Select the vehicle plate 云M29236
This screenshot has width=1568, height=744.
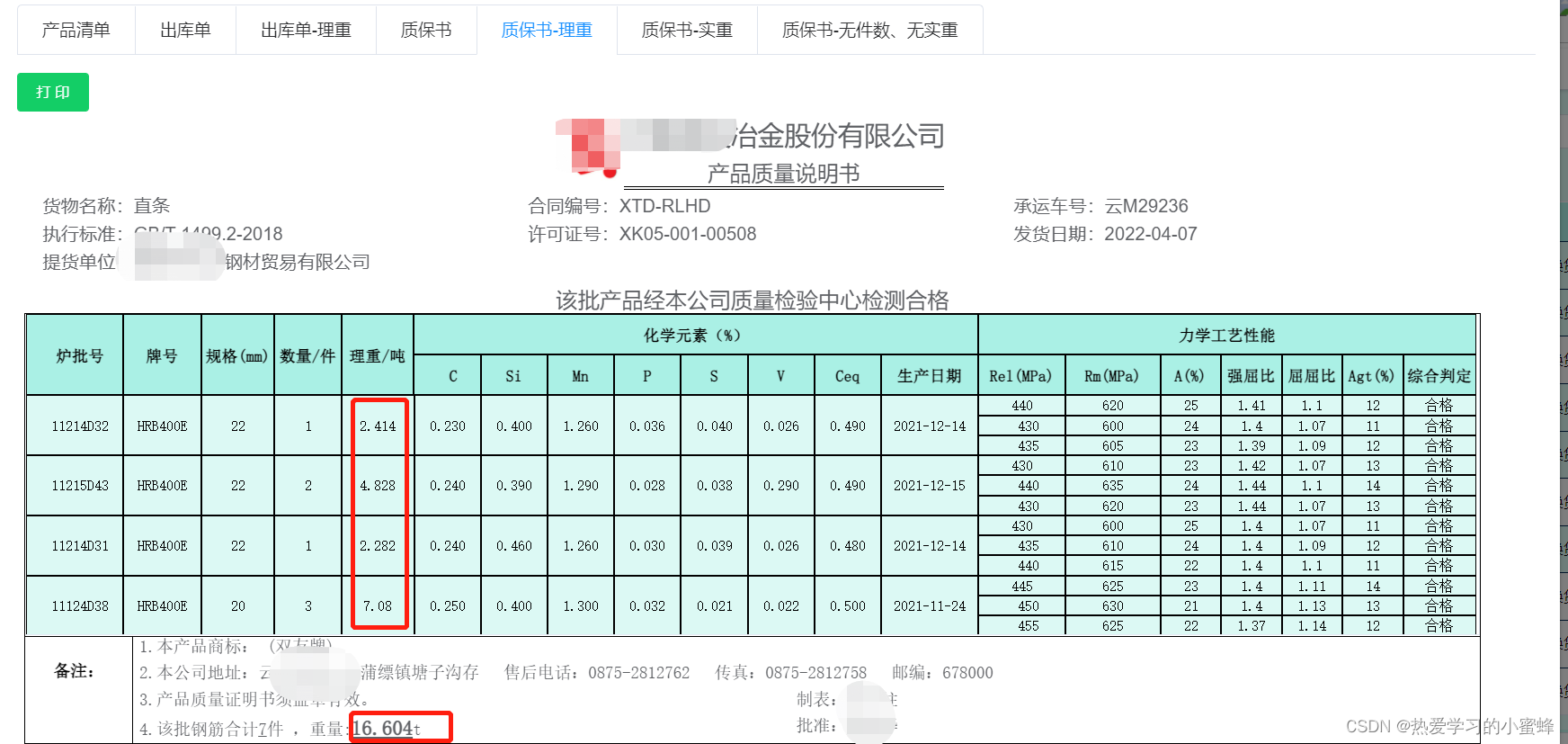pos(1146,206)
